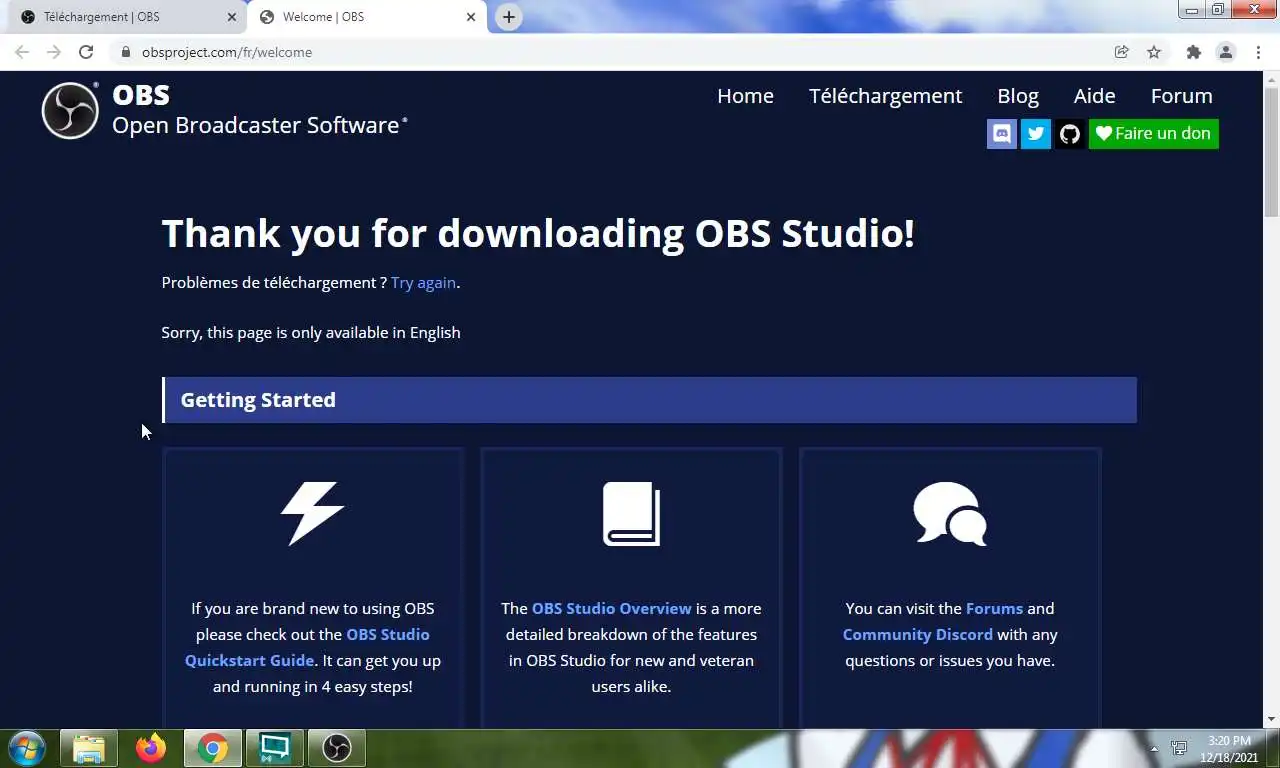Click the OBS logo icon in header
1280x768 pixels.
pos(70,110)
